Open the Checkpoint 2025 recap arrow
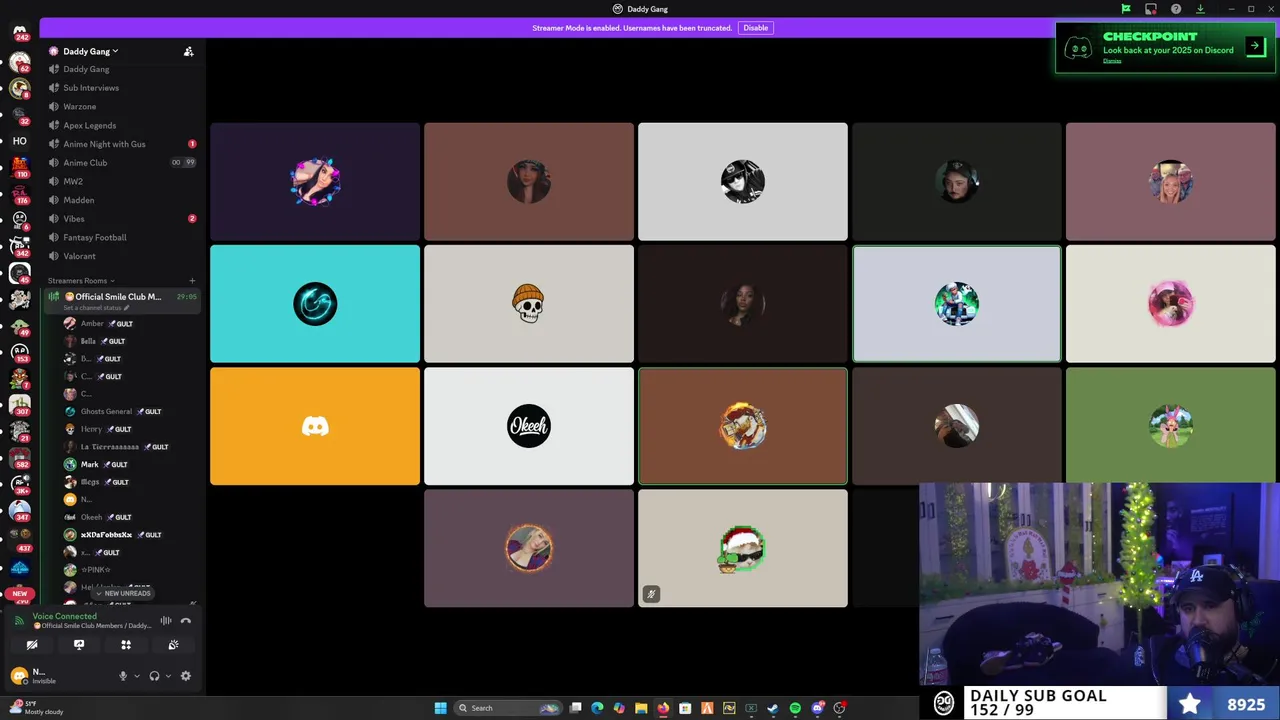This screenshot has width=1280, height=720. (x=1256, y=47)
